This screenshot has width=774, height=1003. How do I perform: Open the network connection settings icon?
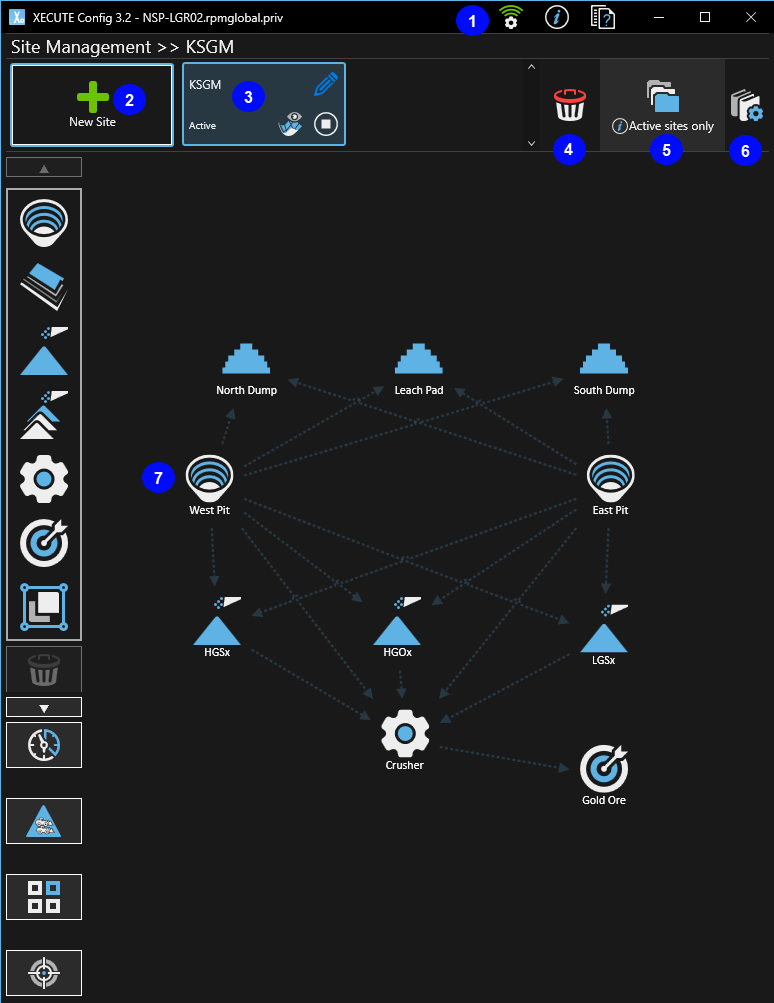coord(510,17)
